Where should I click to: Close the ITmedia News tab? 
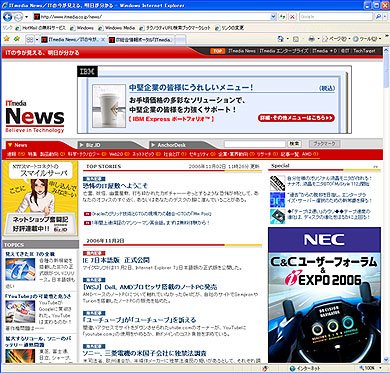click(x=103, y=40)
